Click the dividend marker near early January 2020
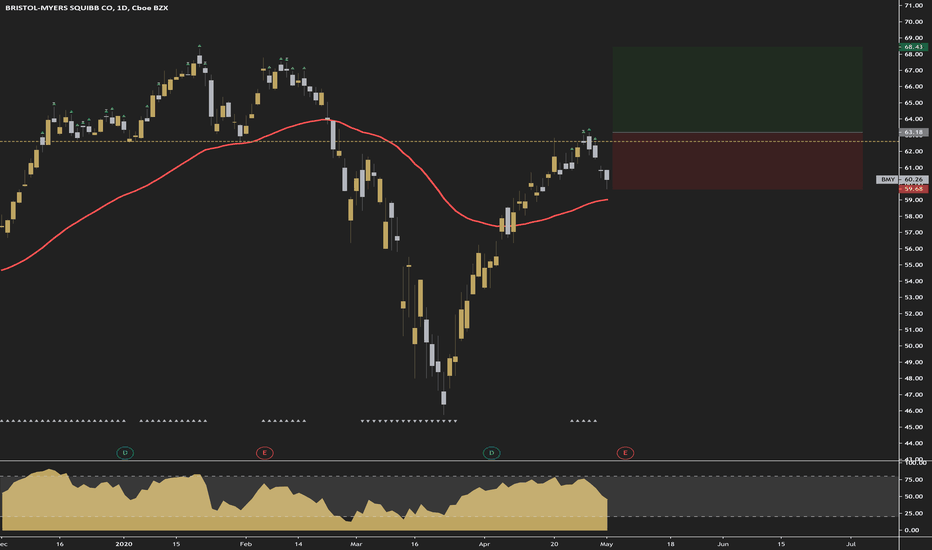Screen dimensions: 932x550 (125, 453)
